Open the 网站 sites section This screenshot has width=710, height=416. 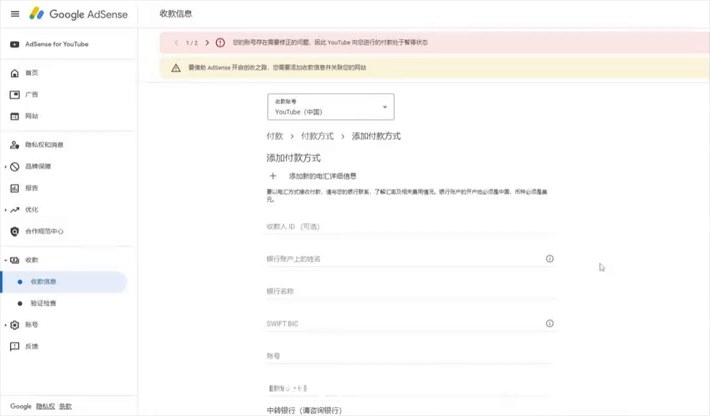click(31, 116)
